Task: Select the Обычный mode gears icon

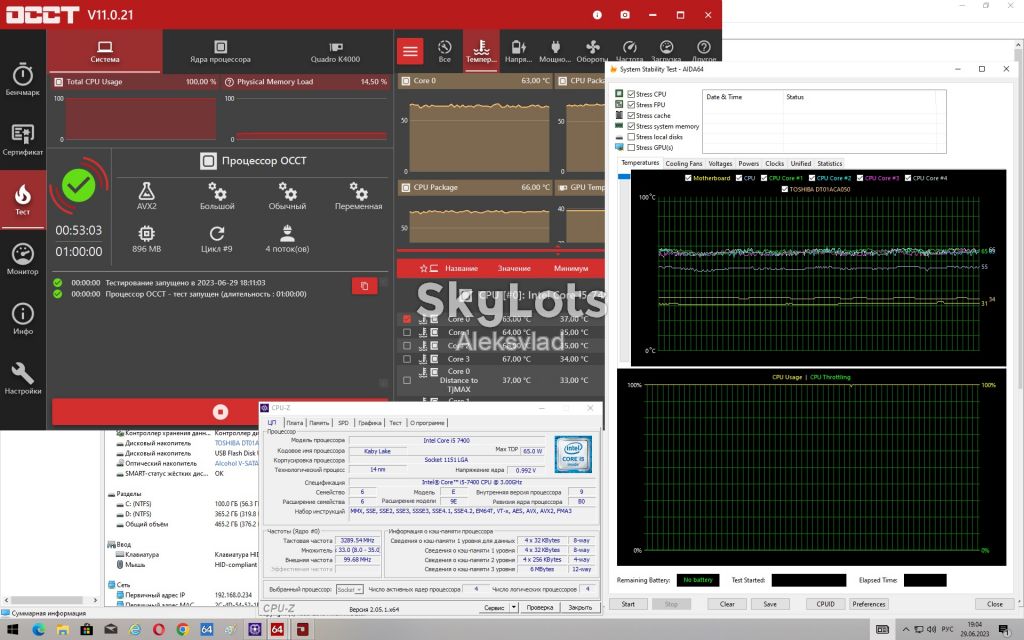Action: [287, 196]
